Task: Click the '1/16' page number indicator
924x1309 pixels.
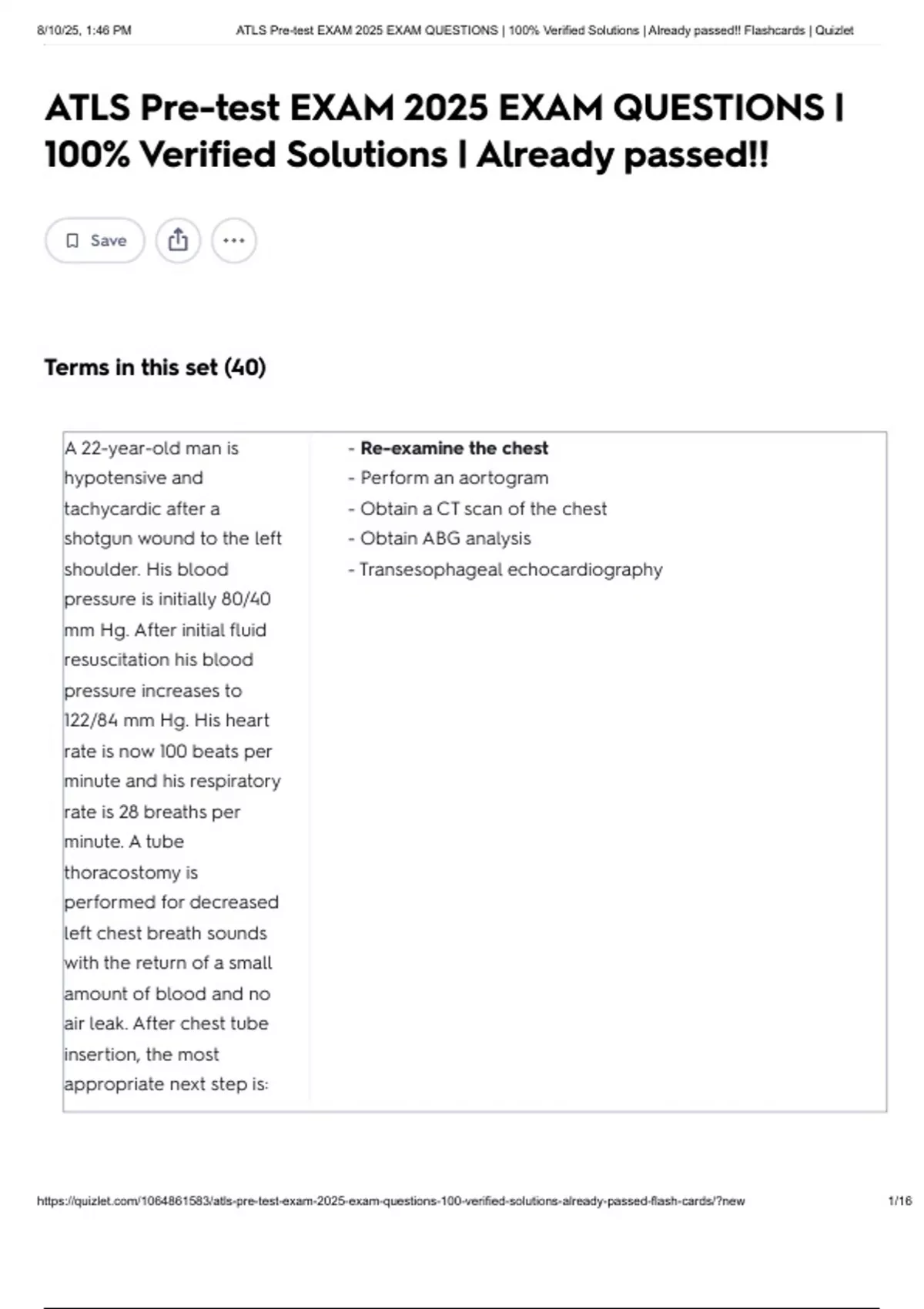Action: click(899, 1200)
